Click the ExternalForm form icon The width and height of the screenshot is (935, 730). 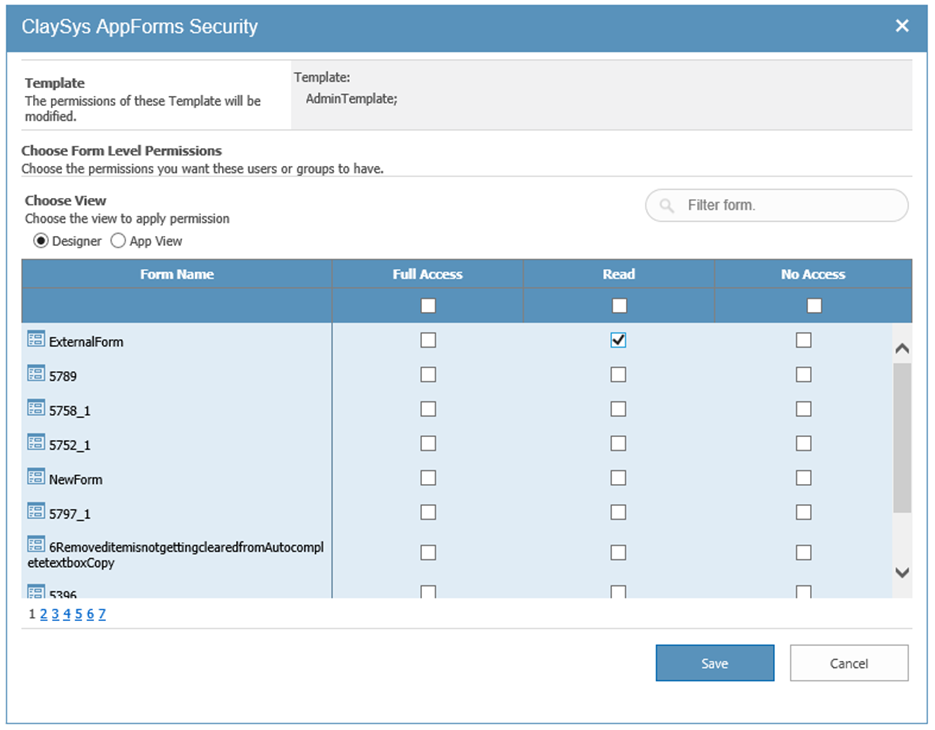(x=36, y=339)
